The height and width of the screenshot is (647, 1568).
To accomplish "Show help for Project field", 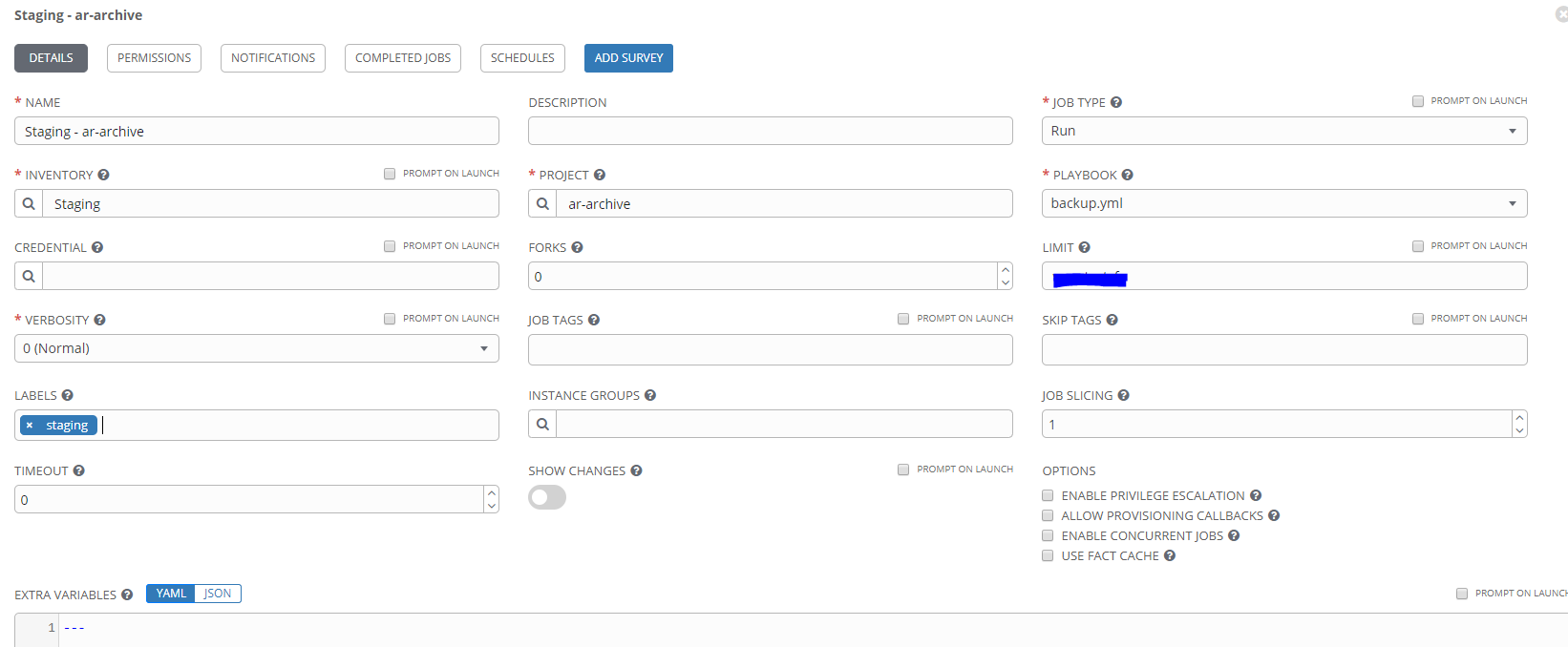I will click(x=600, y=175).
